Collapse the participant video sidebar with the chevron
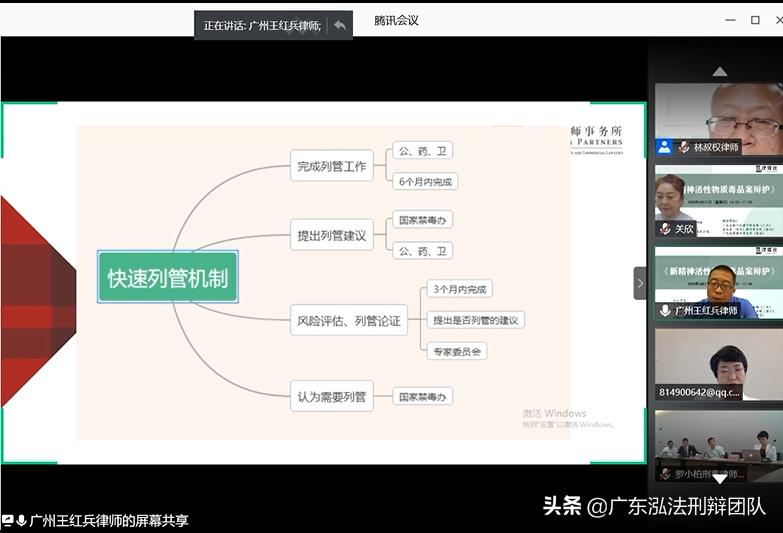This screenshot has width=783, height=533. click(x=640, y=283)
